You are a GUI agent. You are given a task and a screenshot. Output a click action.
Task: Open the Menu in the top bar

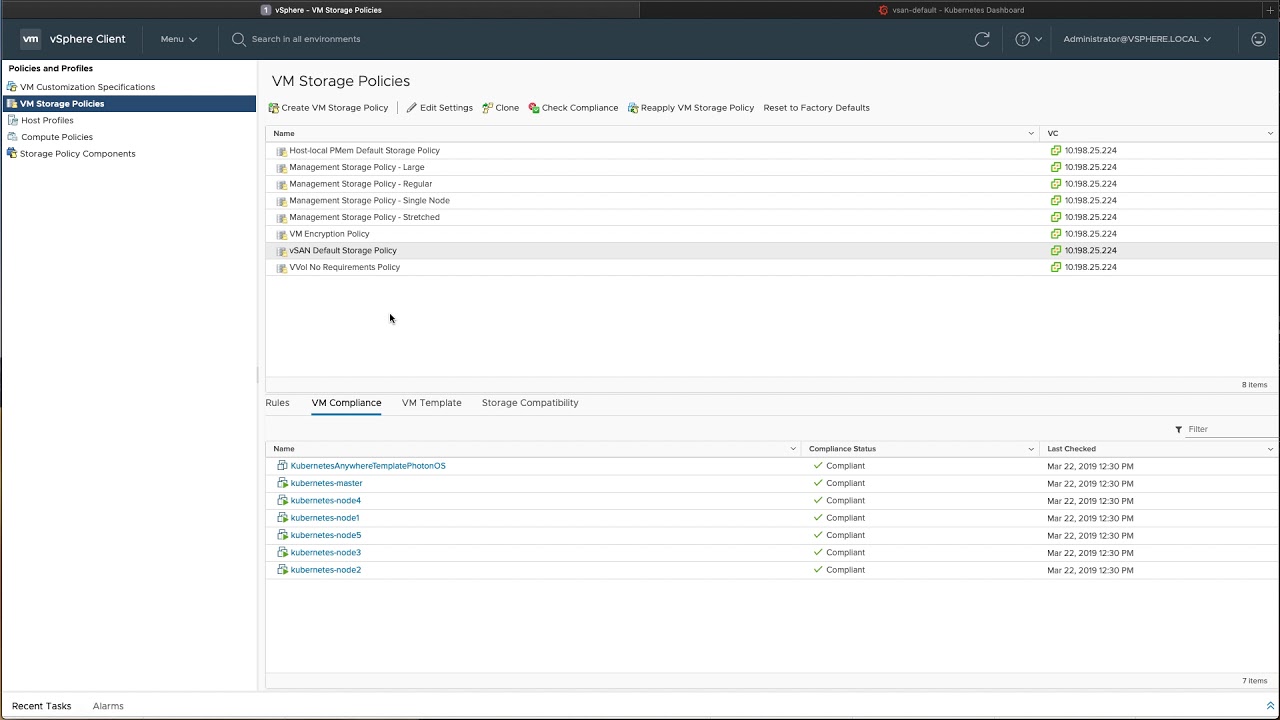click(178, 39)
